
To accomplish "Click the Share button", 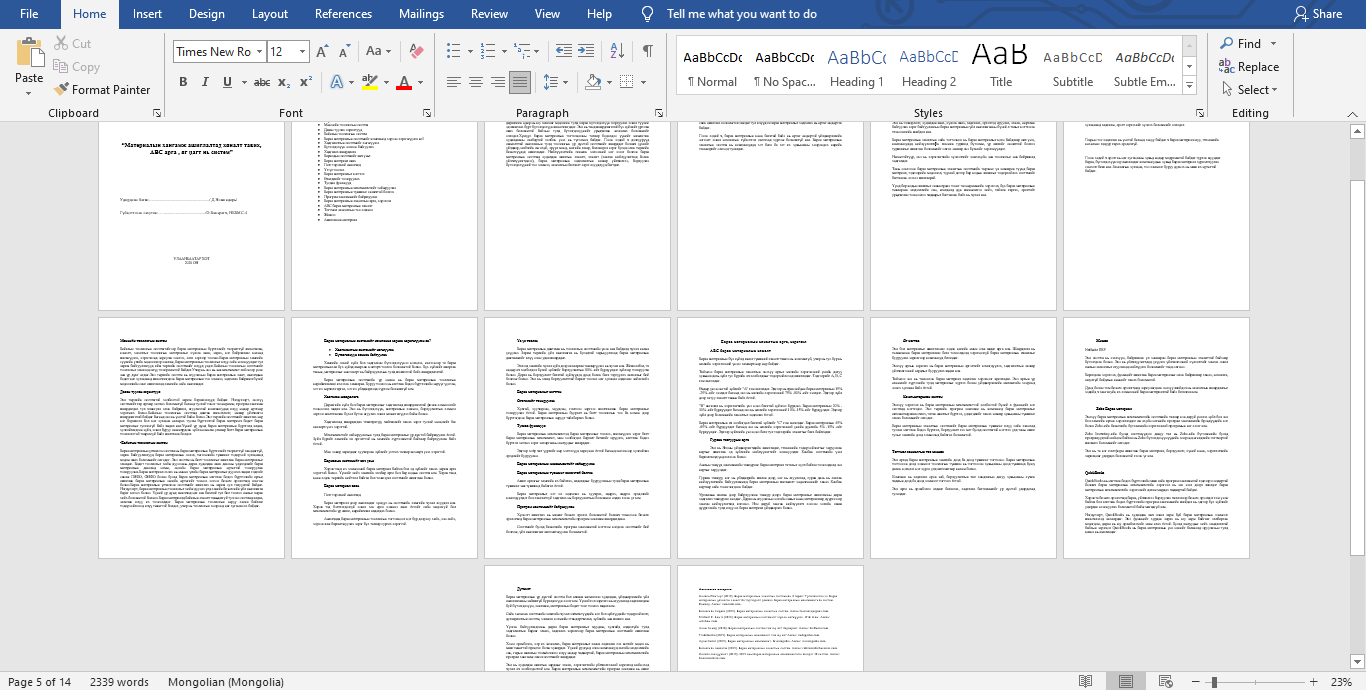I will click(1317, 14).
